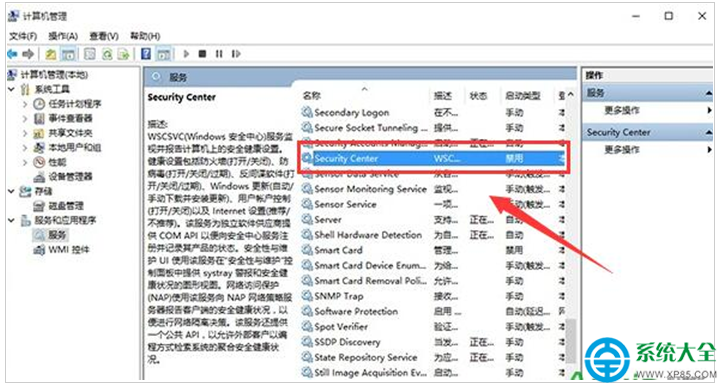The width and height of the screenshot is (719, 385).
Task: Open the 帮助(H) menu
Action: 145,36
